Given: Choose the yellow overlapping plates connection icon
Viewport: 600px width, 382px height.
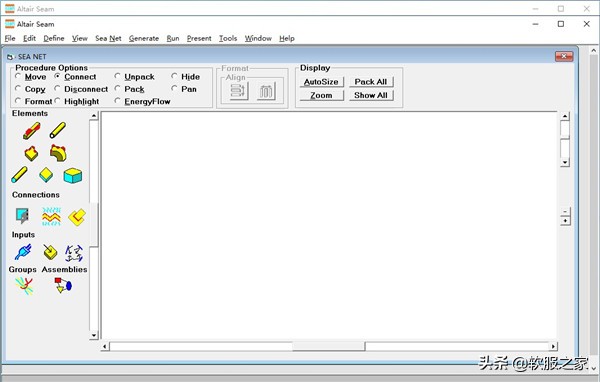Looking at the screenshot, I should click(x=77, y=217).
